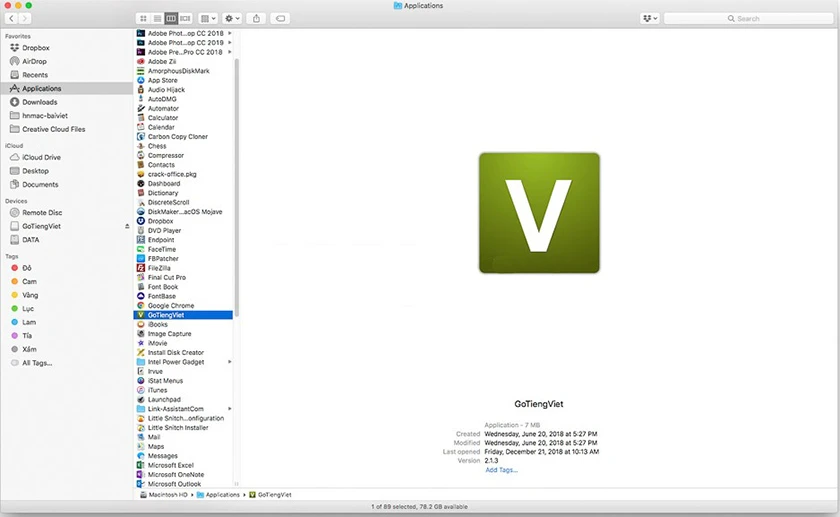The image size is (840, 517).
Task: Click the large GoTiengViet preview icon
Action: tap(539, 213)
